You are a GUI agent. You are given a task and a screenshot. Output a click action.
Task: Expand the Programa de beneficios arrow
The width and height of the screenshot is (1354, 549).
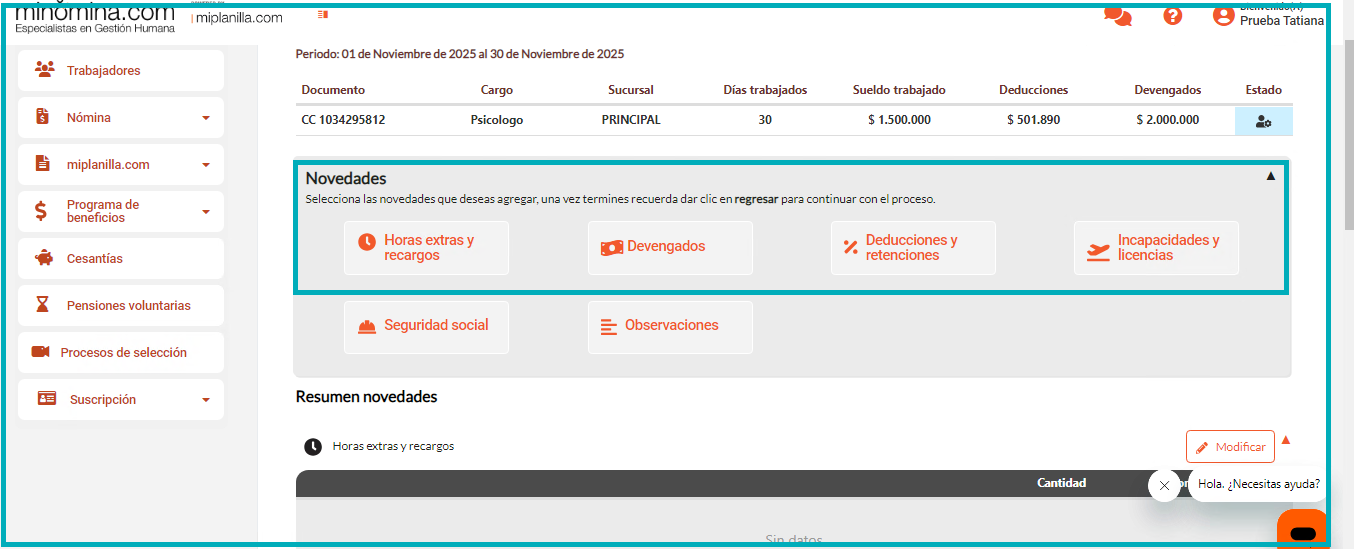(x=206, y=212)
